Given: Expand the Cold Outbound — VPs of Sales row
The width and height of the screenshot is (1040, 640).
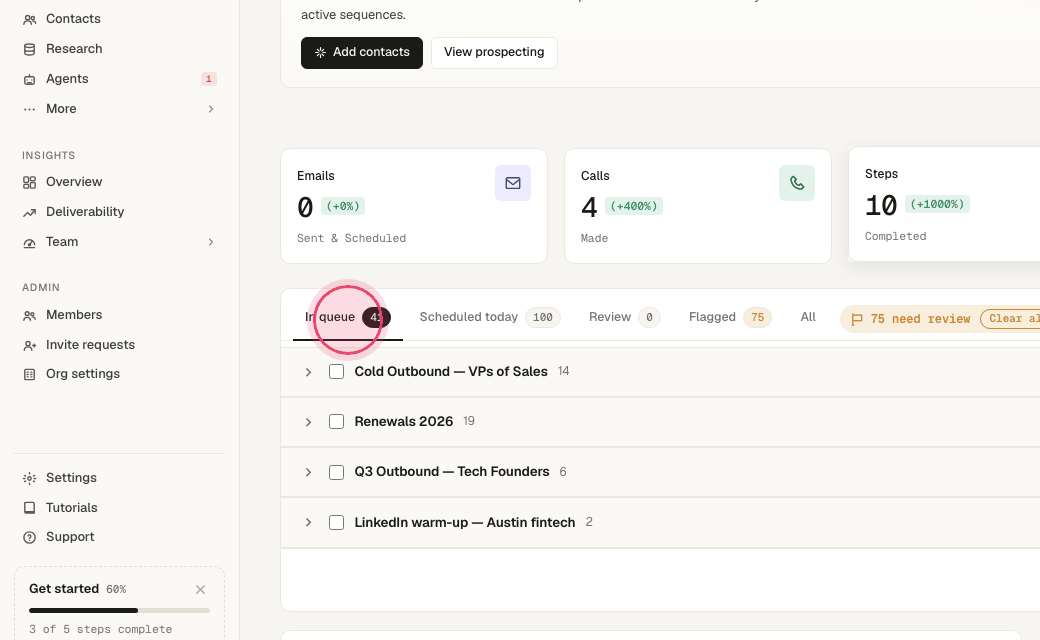Looking at the screenshot, I should point(308,372).
